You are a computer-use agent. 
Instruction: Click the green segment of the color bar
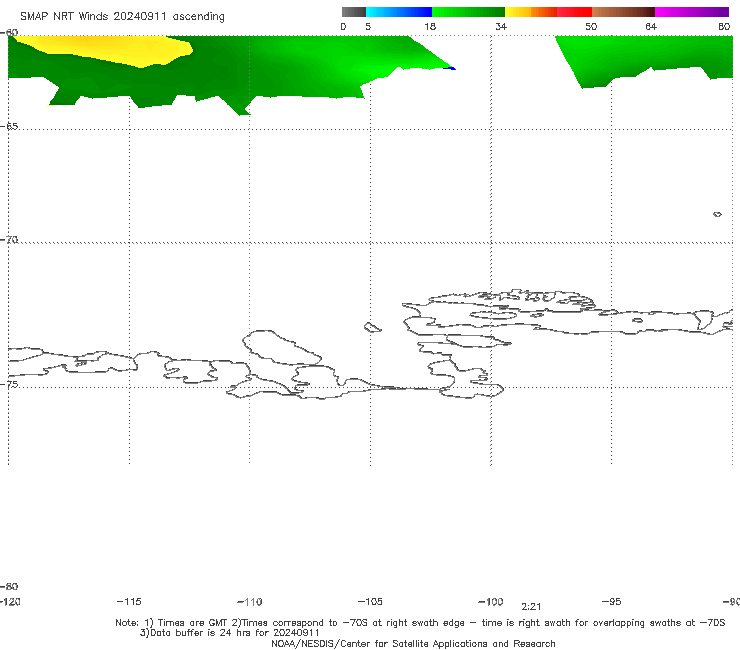point(468,12)
